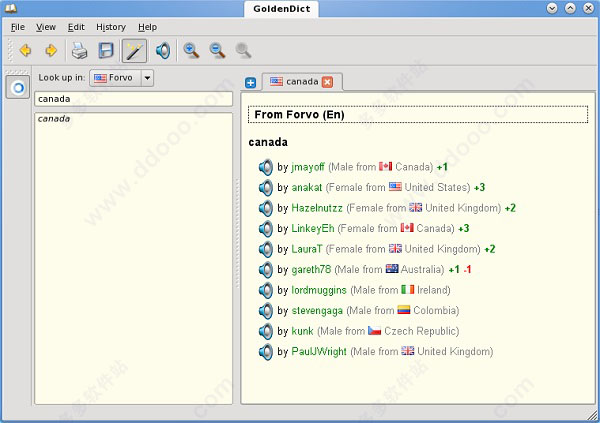Open the Edit menu
This screenshot has height=423, width=600.
76,27
